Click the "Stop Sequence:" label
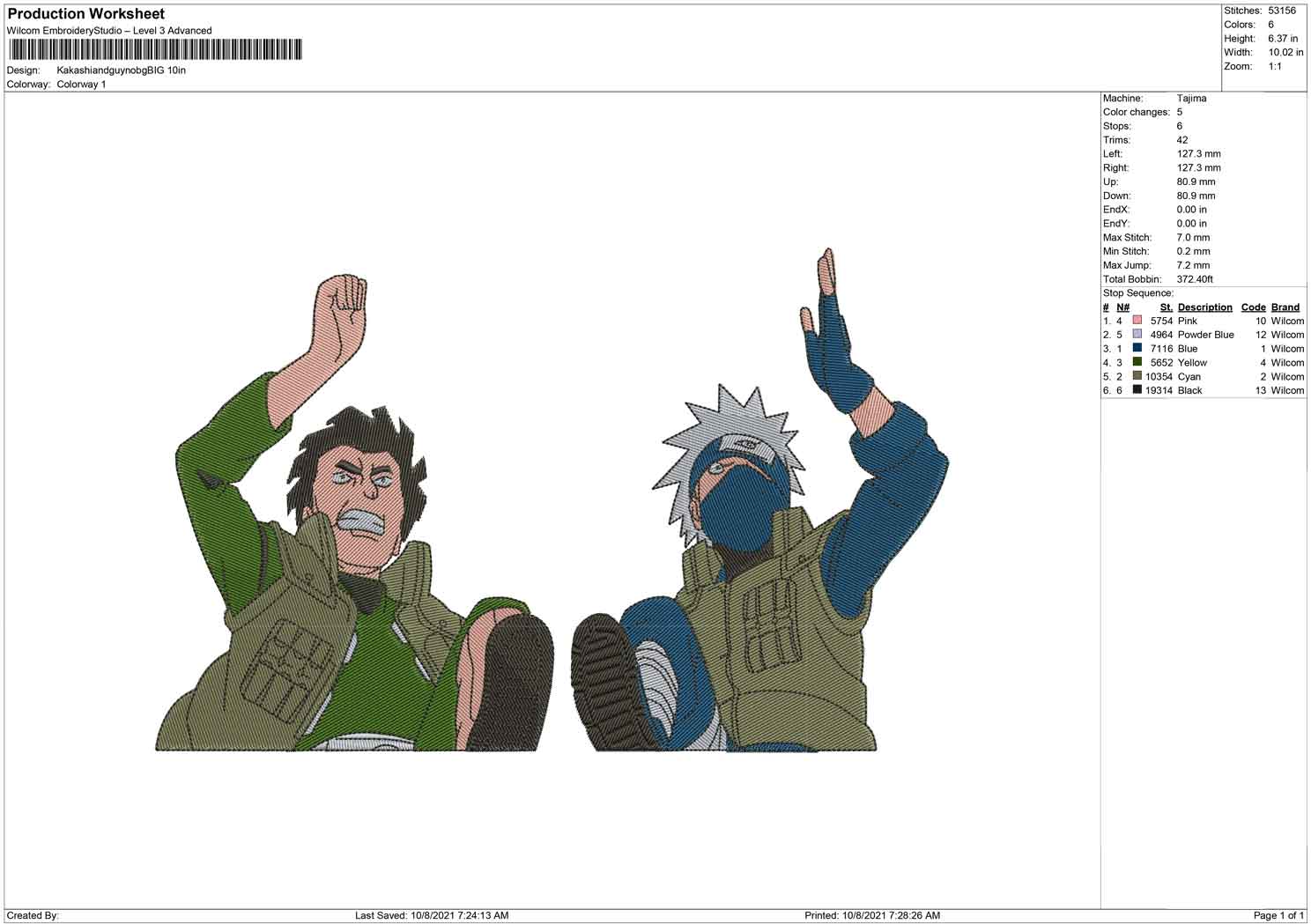Image resolution: width=1311 pixels, height=924 pixels. pos(1138,293)
